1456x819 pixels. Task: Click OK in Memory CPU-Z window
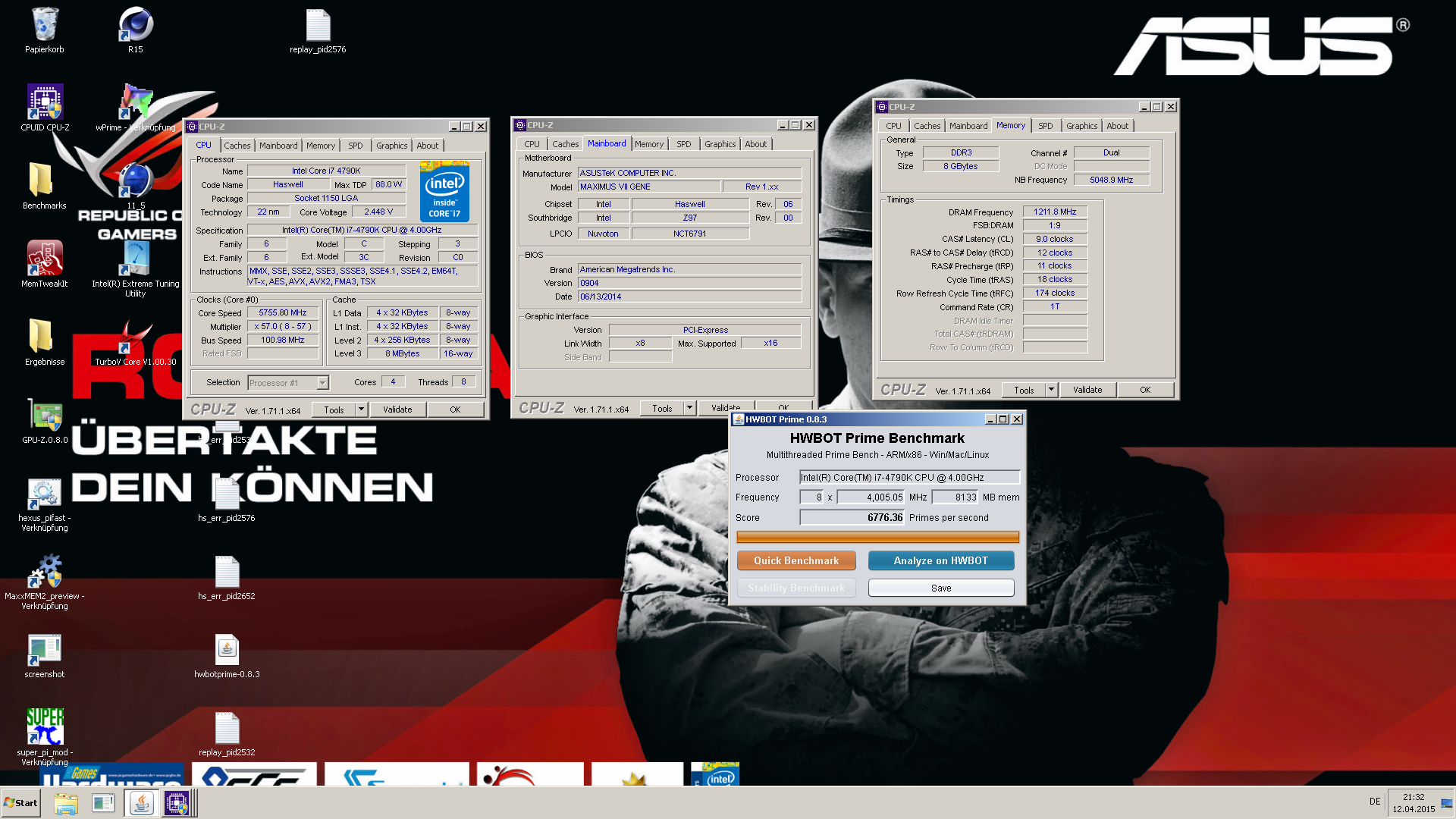pyautogui.click(x=1145, y=390)
